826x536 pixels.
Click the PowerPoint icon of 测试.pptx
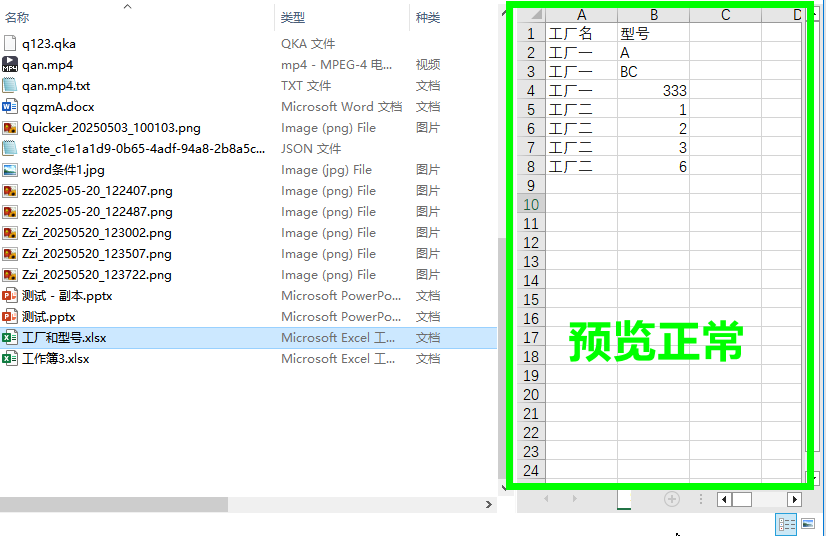[9, 317]
